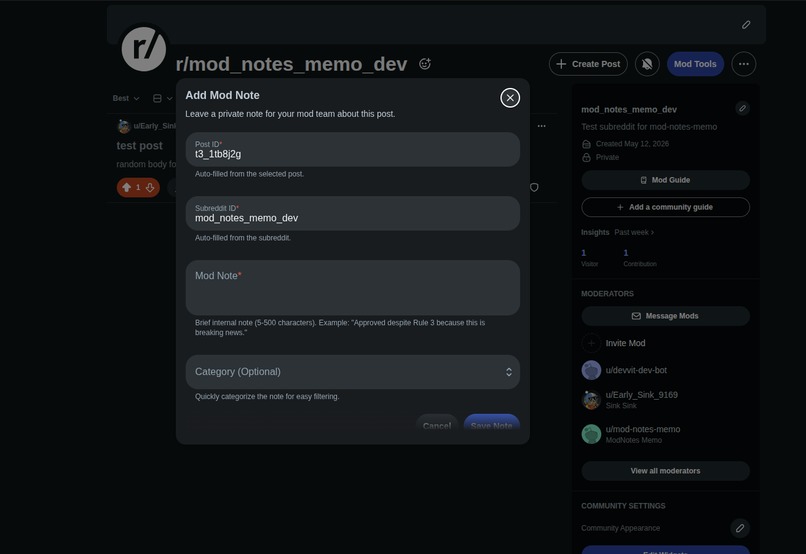Click the Private community label
806x554 pixels.
pyautogui.click(x=607, y=157)
